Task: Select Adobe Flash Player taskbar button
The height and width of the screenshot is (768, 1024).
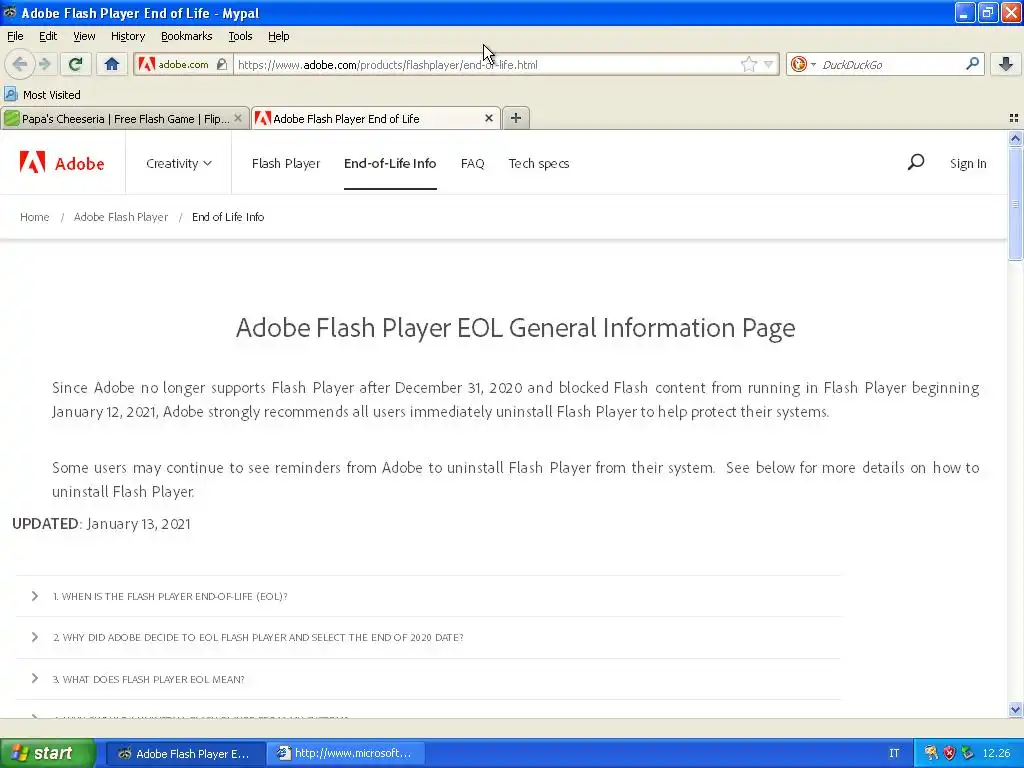Action: pyautogui.click(x=185, y=754)
